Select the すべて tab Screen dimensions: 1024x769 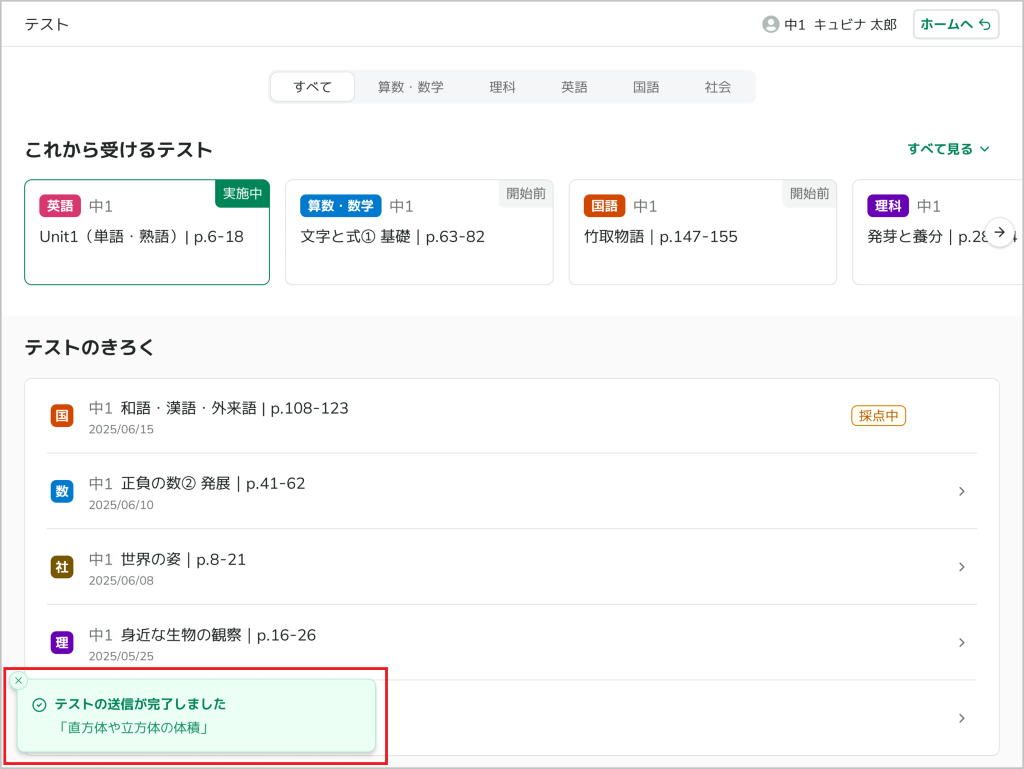coord(312,87)
